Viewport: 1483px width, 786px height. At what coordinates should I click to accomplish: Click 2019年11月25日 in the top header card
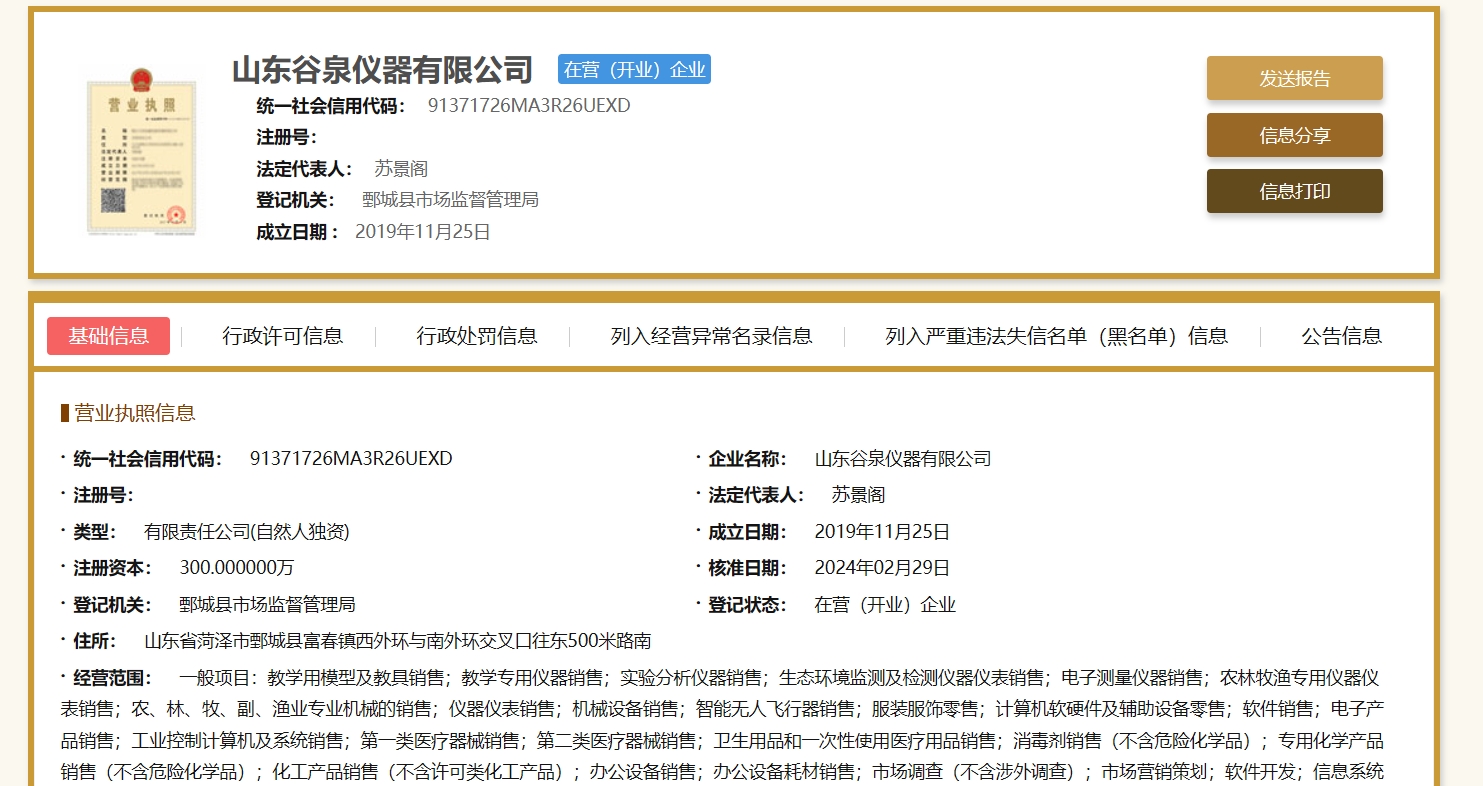(x=423, y=232)
